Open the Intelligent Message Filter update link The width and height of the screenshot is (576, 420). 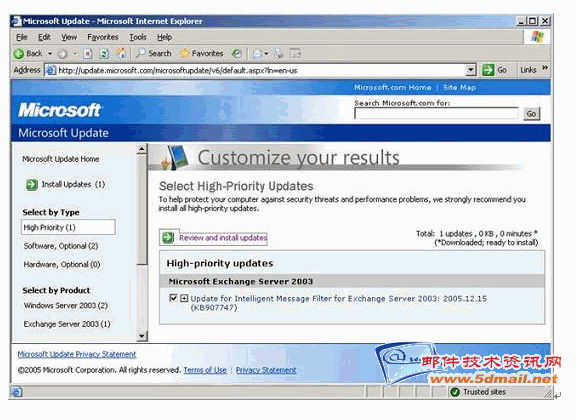coord(338,303)
